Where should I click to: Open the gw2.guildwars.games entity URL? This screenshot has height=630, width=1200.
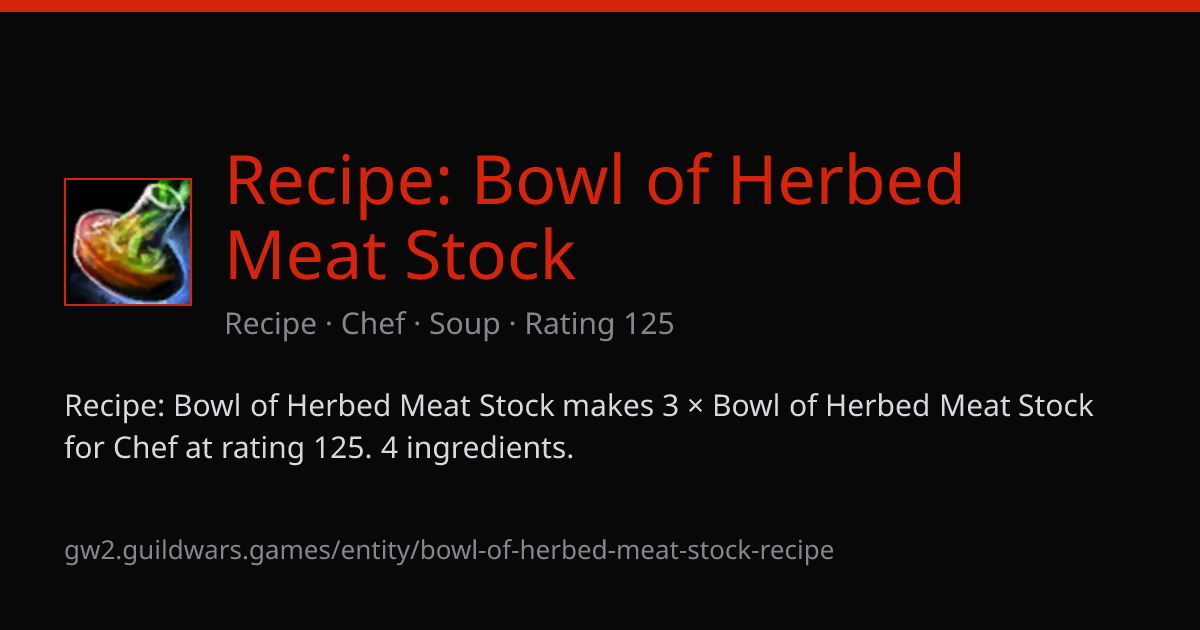point(449,550)
